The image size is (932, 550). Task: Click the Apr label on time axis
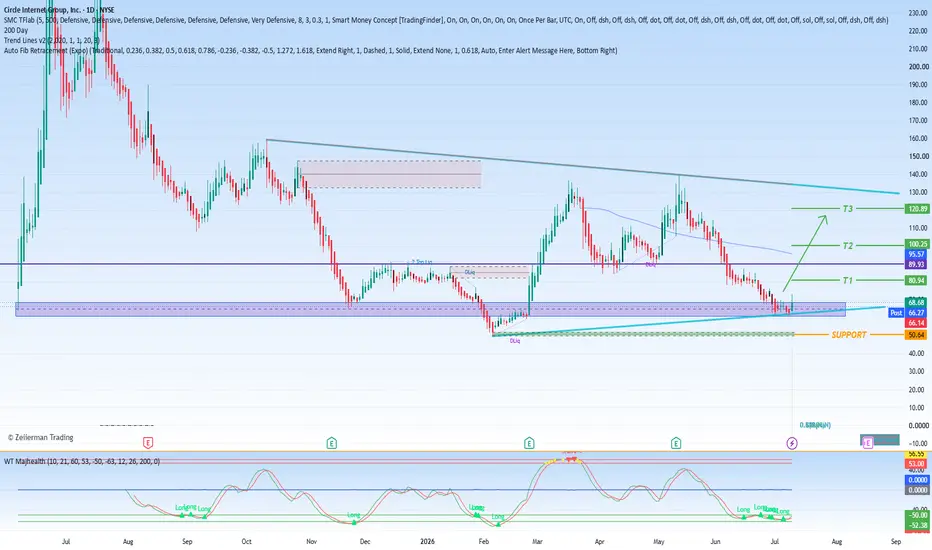(x=599, y=542)
